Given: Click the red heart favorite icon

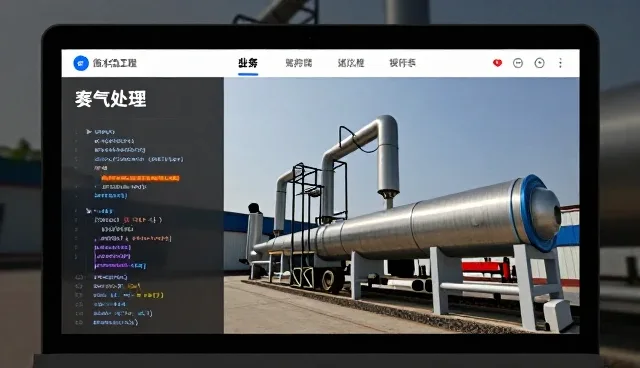Looking at the screenshot, I should coord(497,63).
